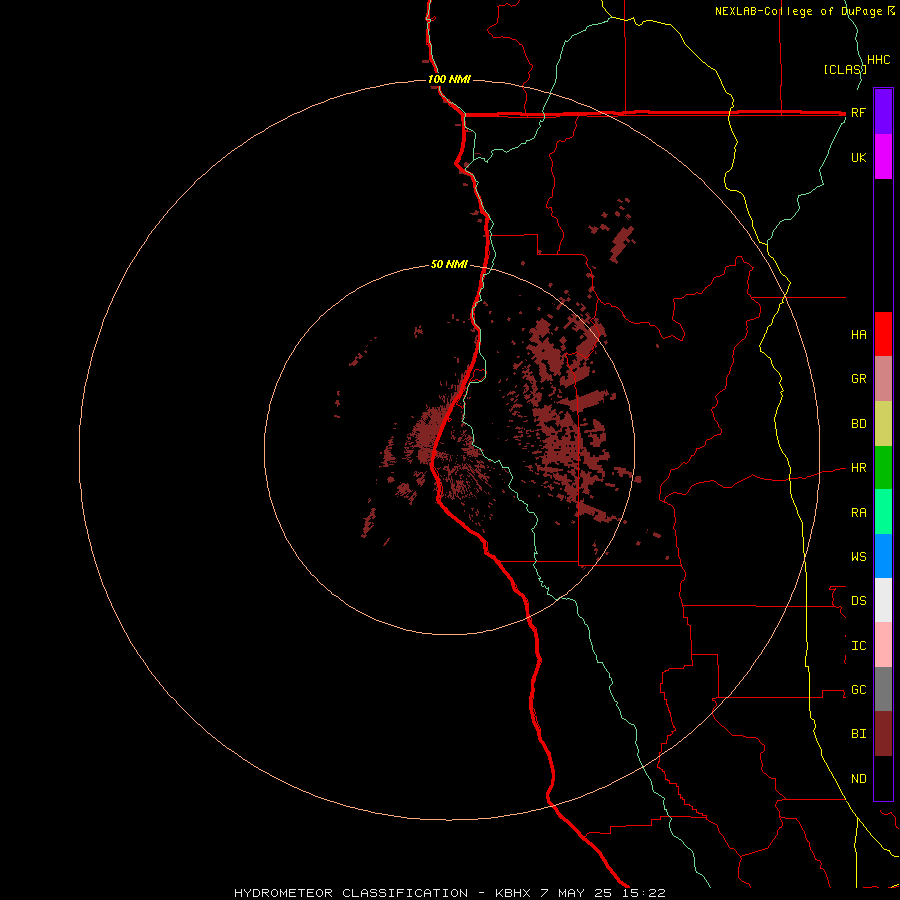This screenshot has height=900, width=900.
Task: Click the KBHX radar site identifier
Action: [x=513, y=893]
